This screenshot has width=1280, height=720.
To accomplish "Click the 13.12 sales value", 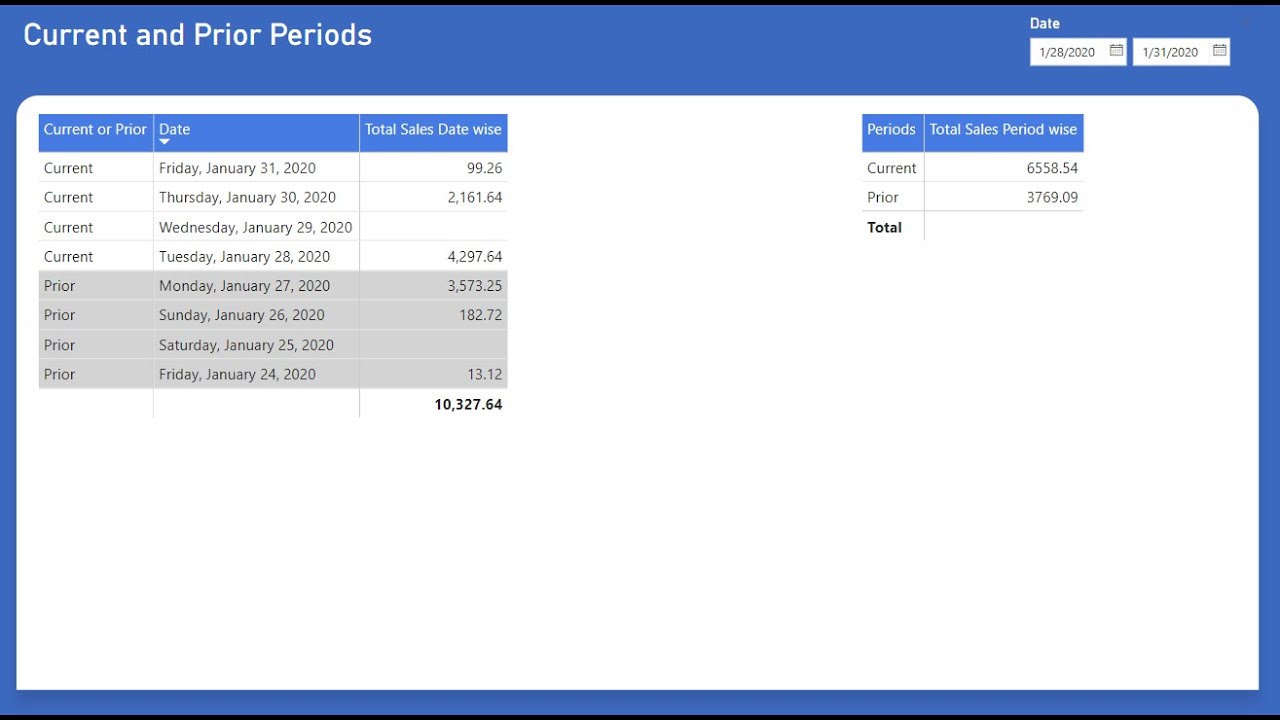I will pos(484,374).
